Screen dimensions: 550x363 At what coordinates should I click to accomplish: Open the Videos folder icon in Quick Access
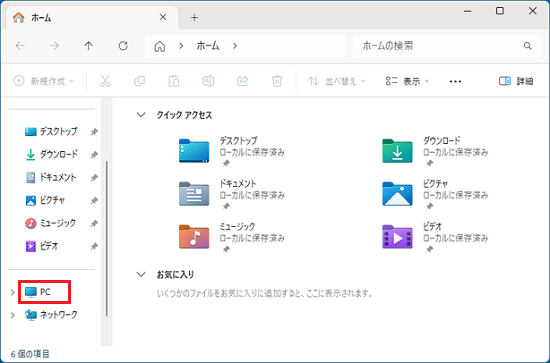[397, 237]
